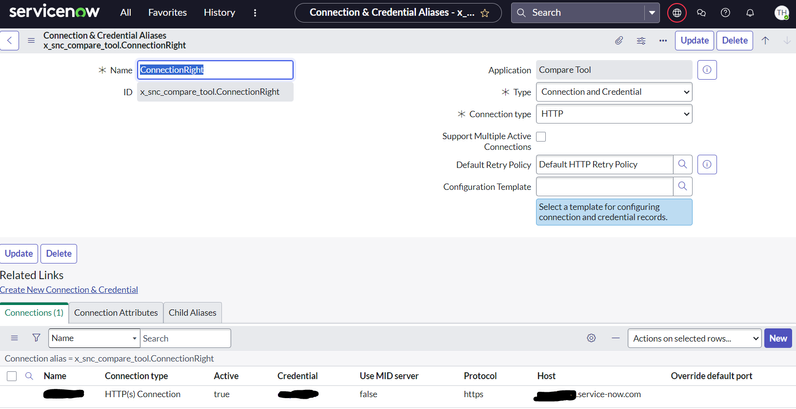
Task: Open the Name search-field dropdown
Action: click(94, 338)
